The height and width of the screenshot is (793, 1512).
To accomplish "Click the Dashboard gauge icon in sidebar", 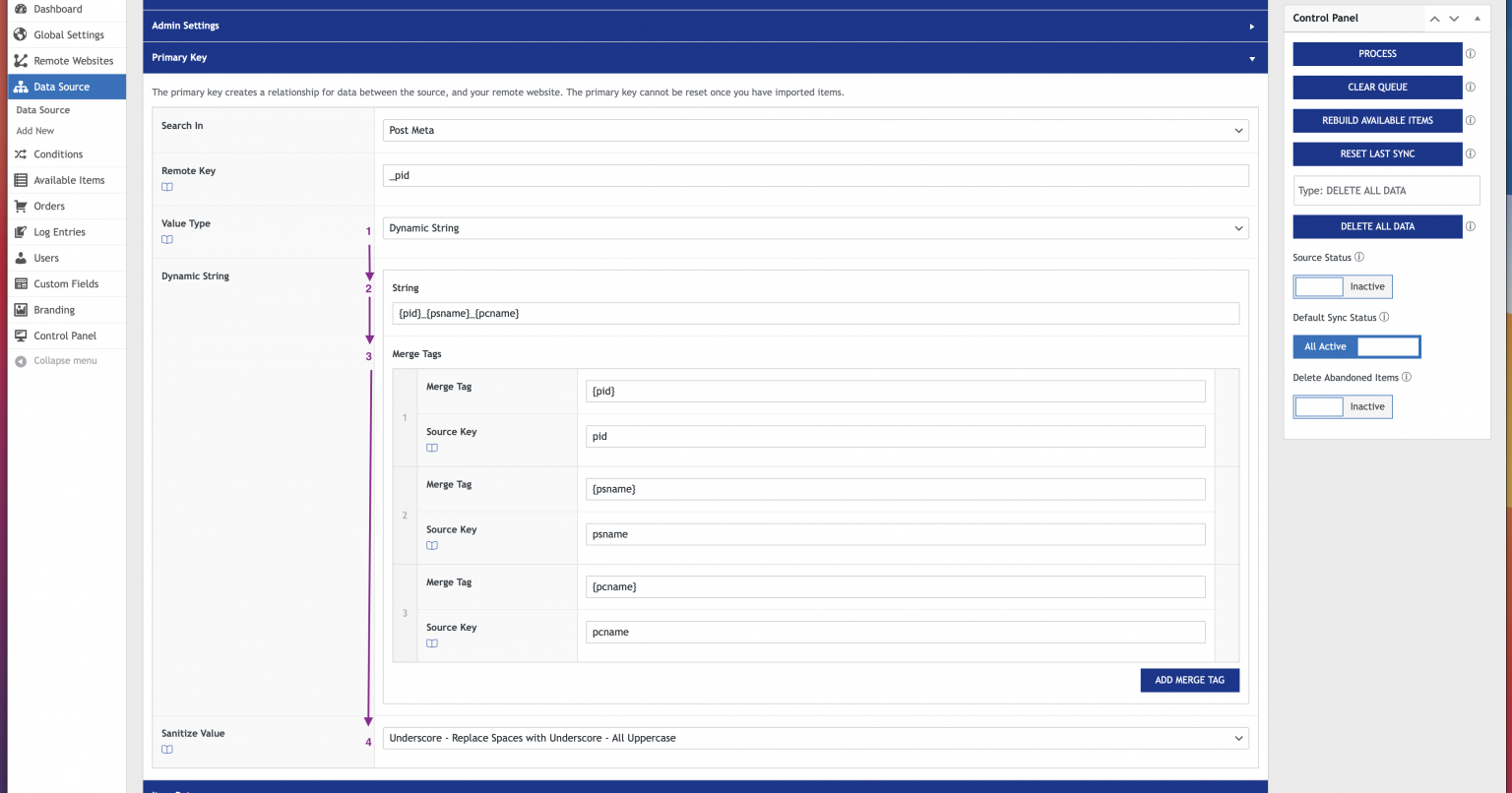I will coord(21,9).
